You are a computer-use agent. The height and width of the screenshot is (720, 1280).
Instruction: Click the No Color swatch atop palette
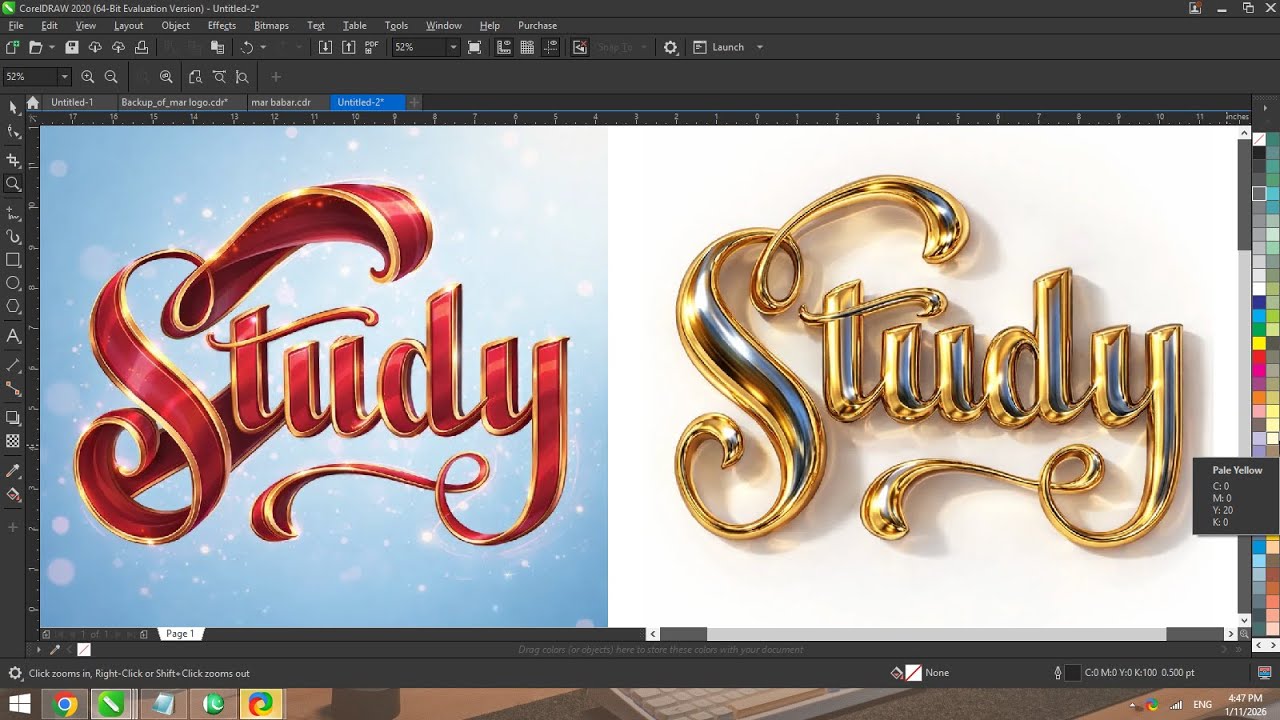pyautogui.click(x=1259, y=139)
